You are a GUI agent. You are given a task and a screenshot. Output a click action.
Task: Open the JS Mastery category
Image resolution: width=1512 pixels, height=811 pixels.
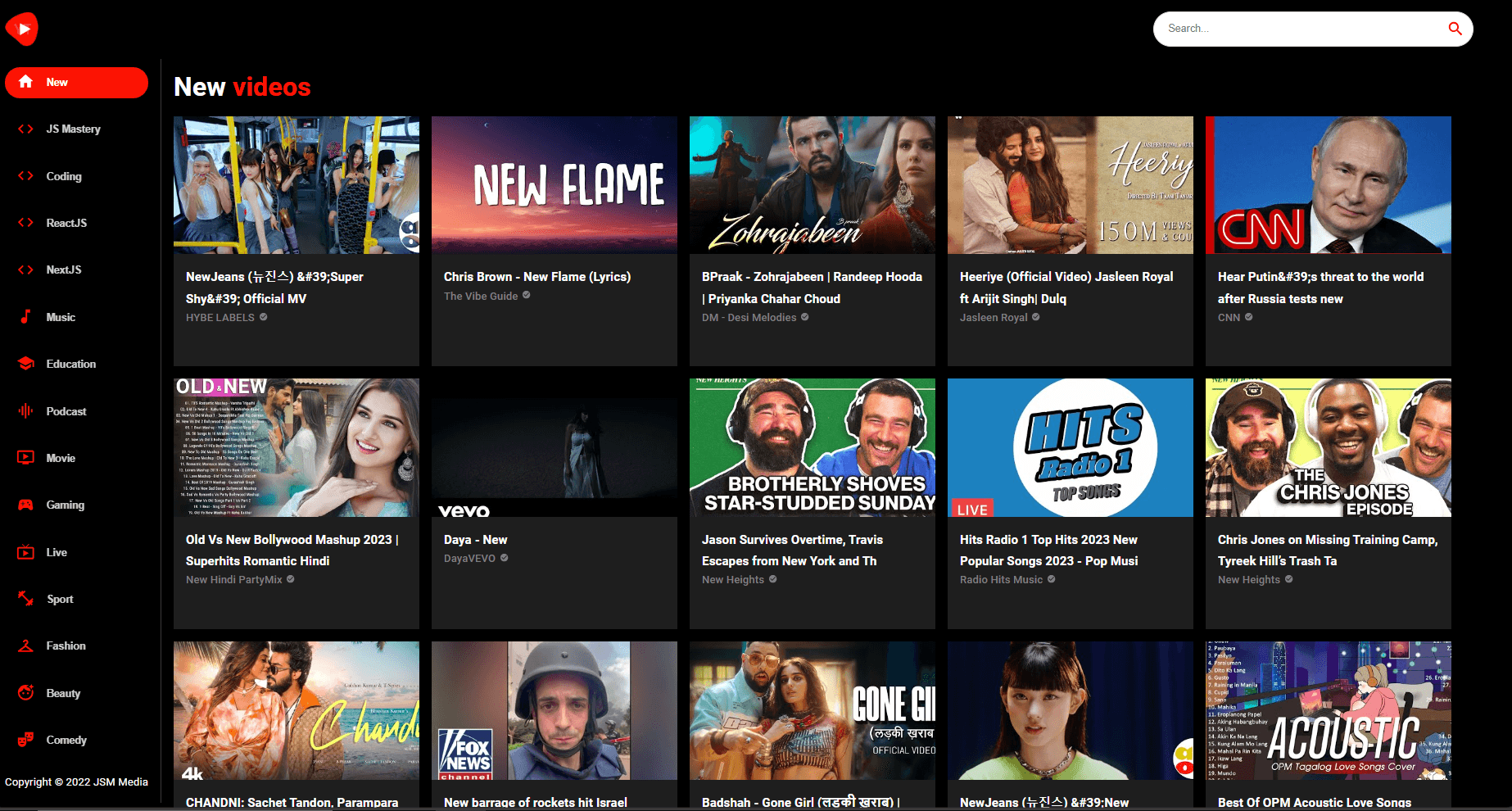pyautogui.click(x=76, y=129)
